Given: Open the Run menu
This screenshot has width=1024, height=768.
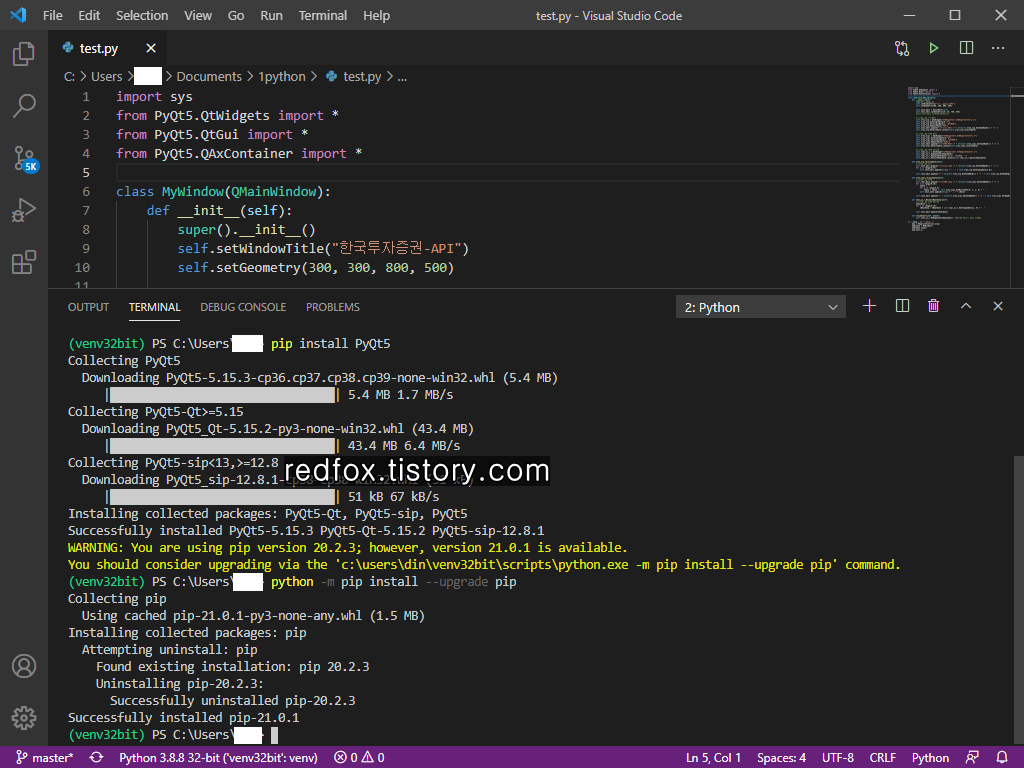Looking at the screenshot, I should 272,16.
